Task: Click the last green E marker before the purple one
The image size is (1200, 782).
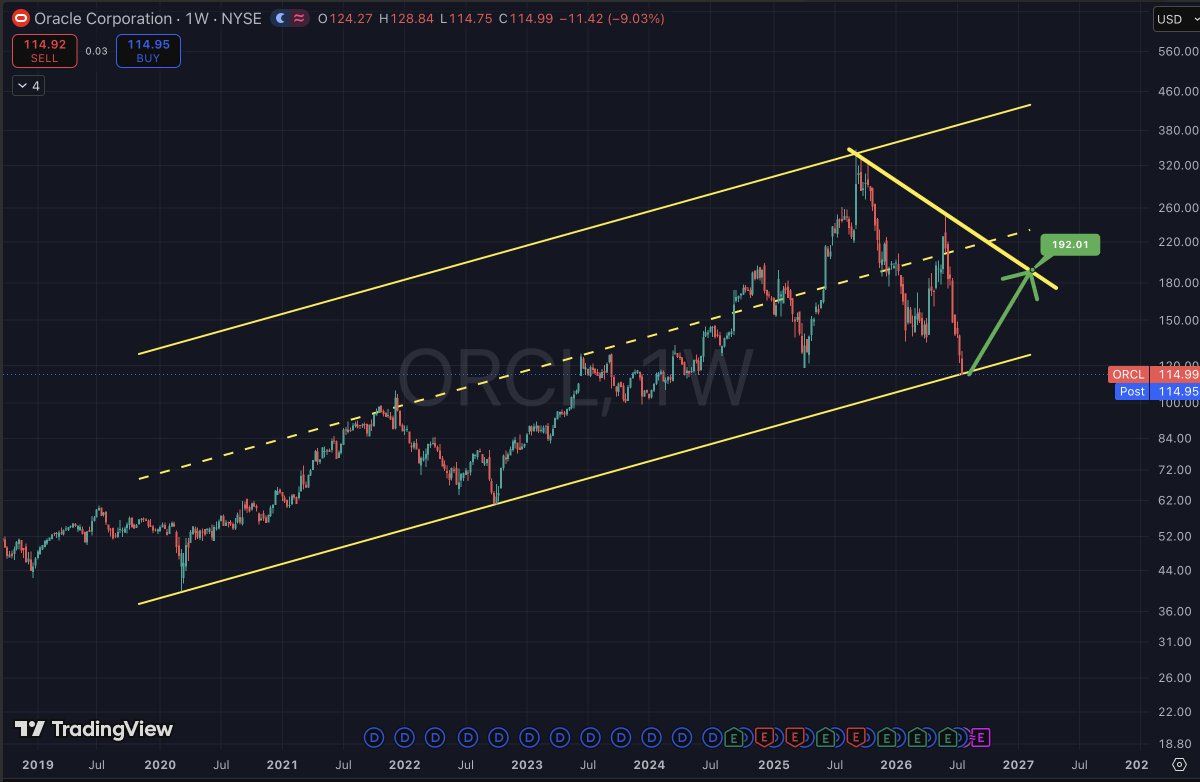Action: click(x=948, y=738)
